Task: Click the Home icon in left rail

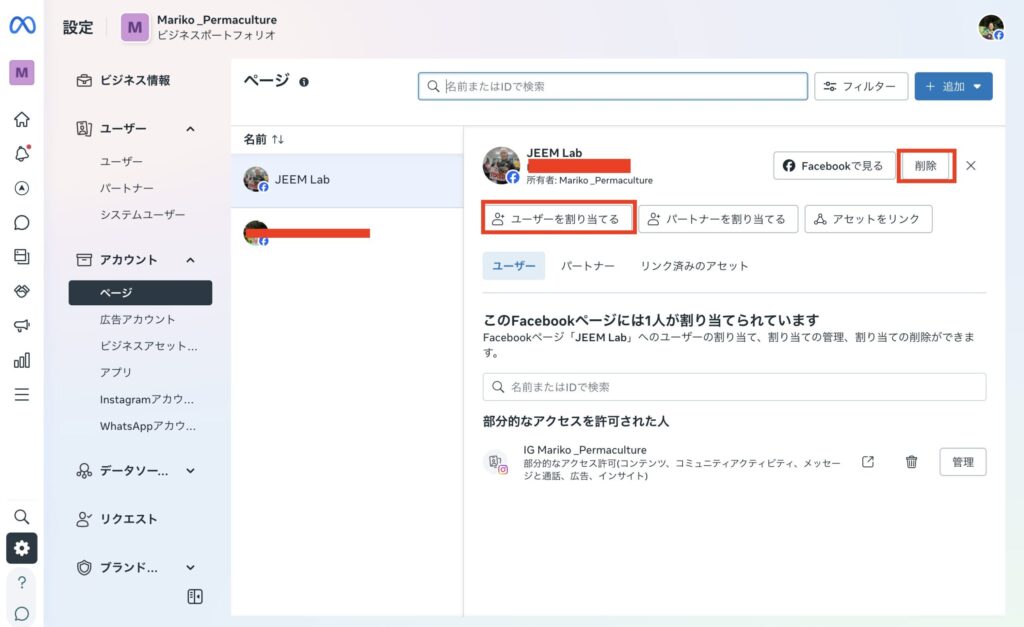Action: click(x=21, y=120)
